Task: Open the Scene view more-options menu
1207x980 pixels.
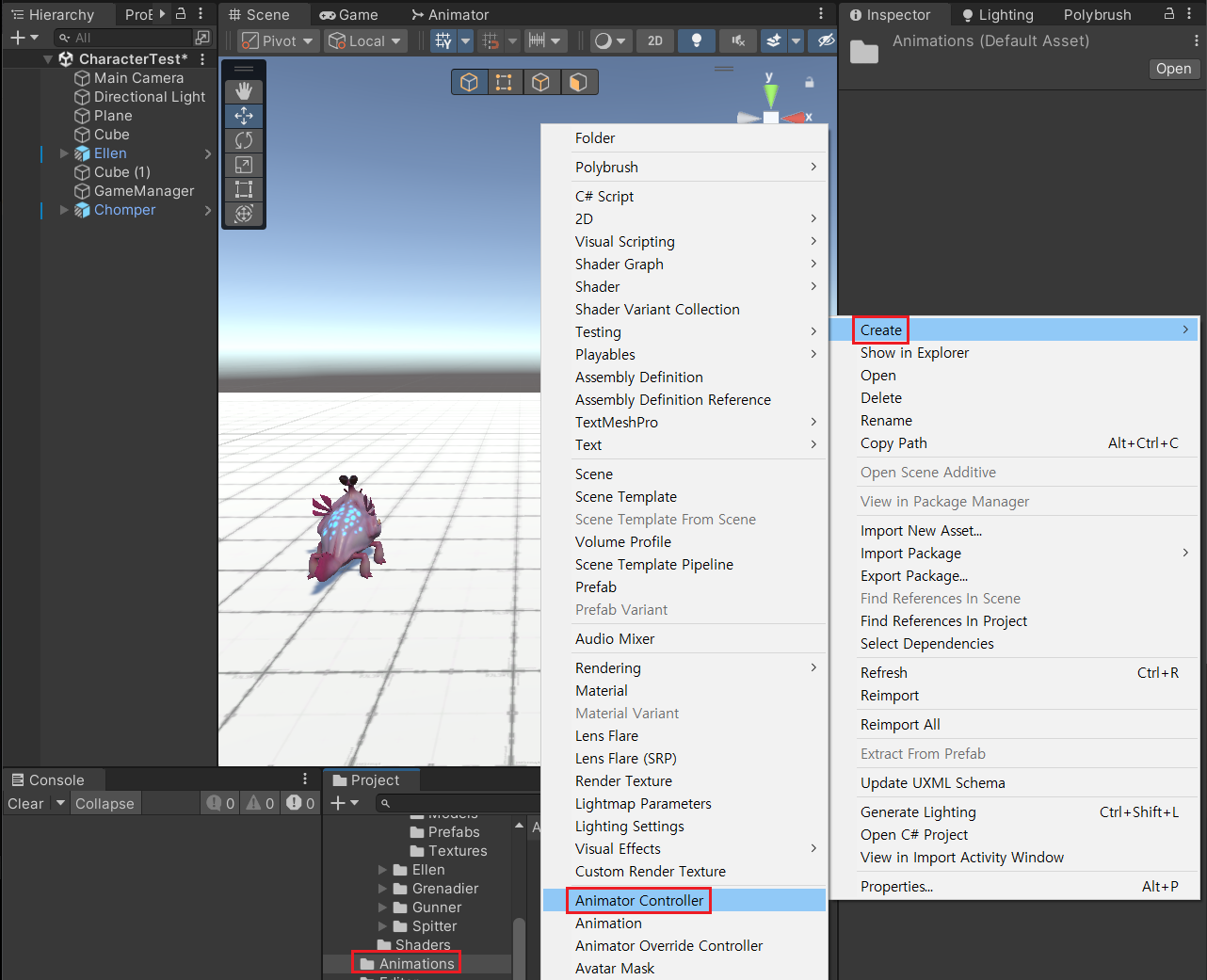Action: pos(821,14)
